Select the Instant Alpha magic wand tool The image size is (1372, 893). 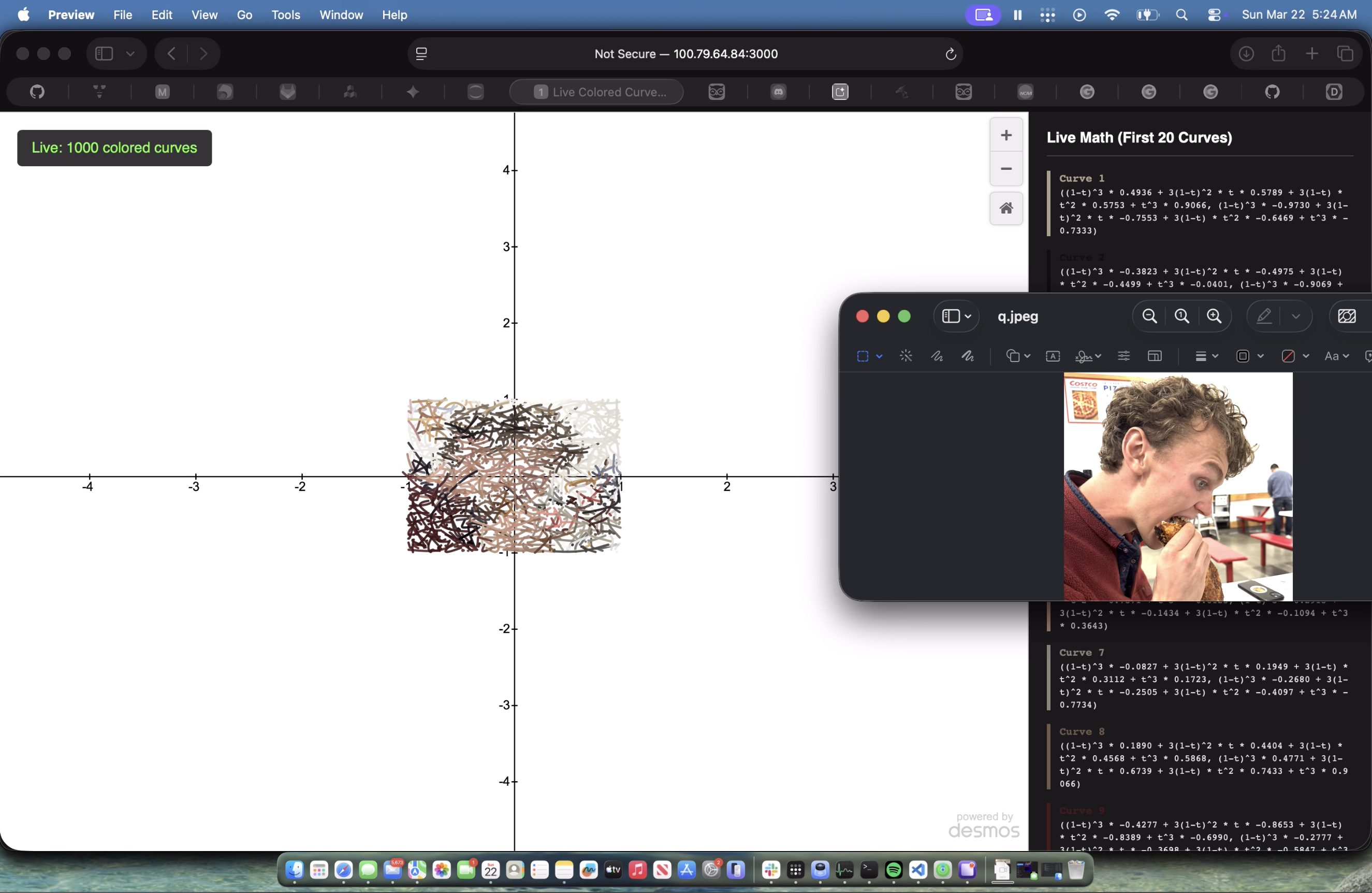[906, 356]
